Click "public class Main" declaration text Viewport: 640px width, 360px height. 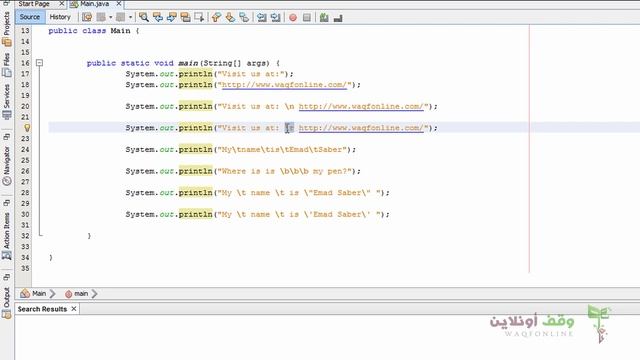point(89,31)
